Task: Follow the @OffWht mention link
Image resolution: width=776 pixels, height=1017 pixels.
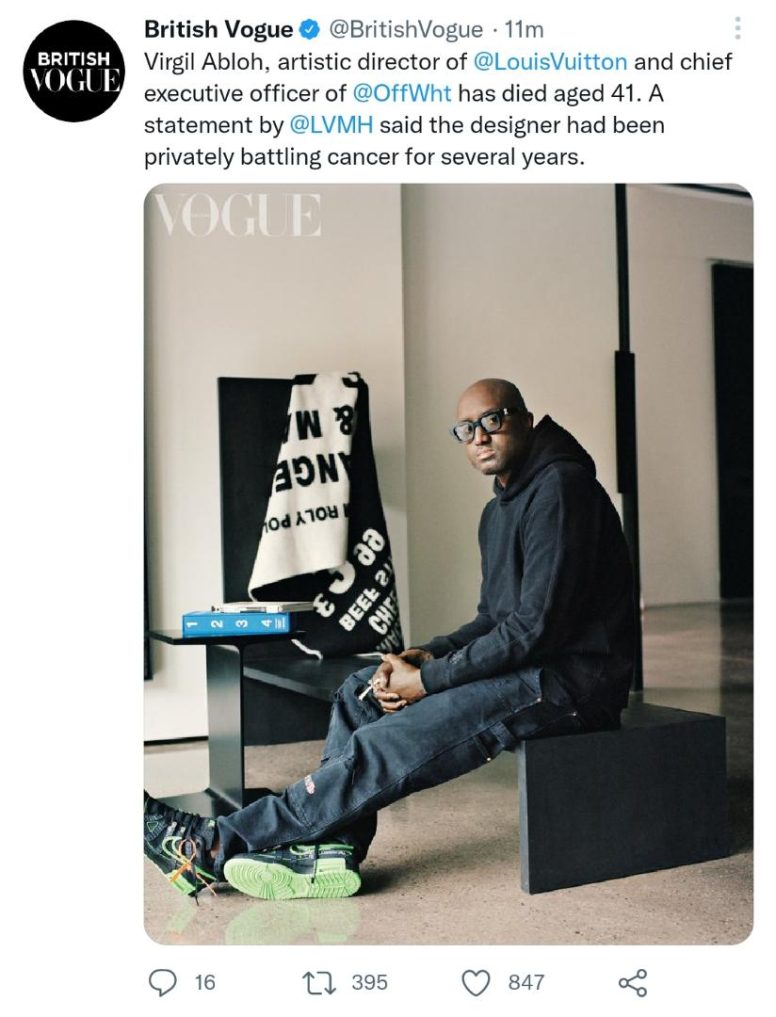Action: [402, 93]
